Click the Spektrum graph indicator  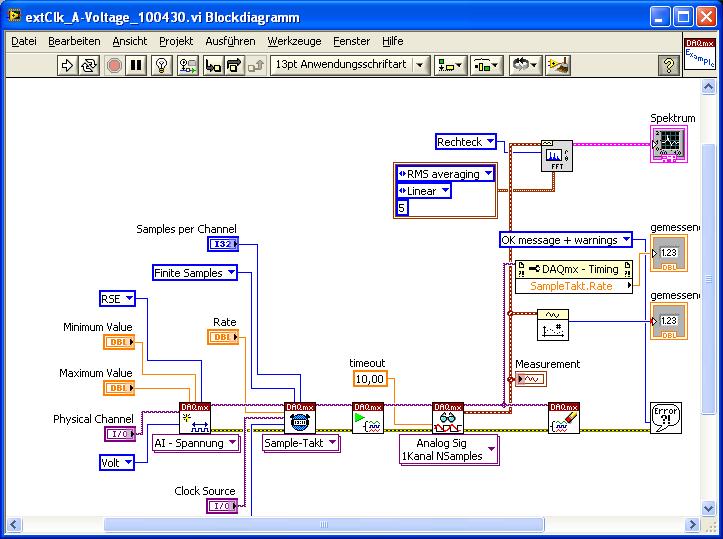point(670,143)
